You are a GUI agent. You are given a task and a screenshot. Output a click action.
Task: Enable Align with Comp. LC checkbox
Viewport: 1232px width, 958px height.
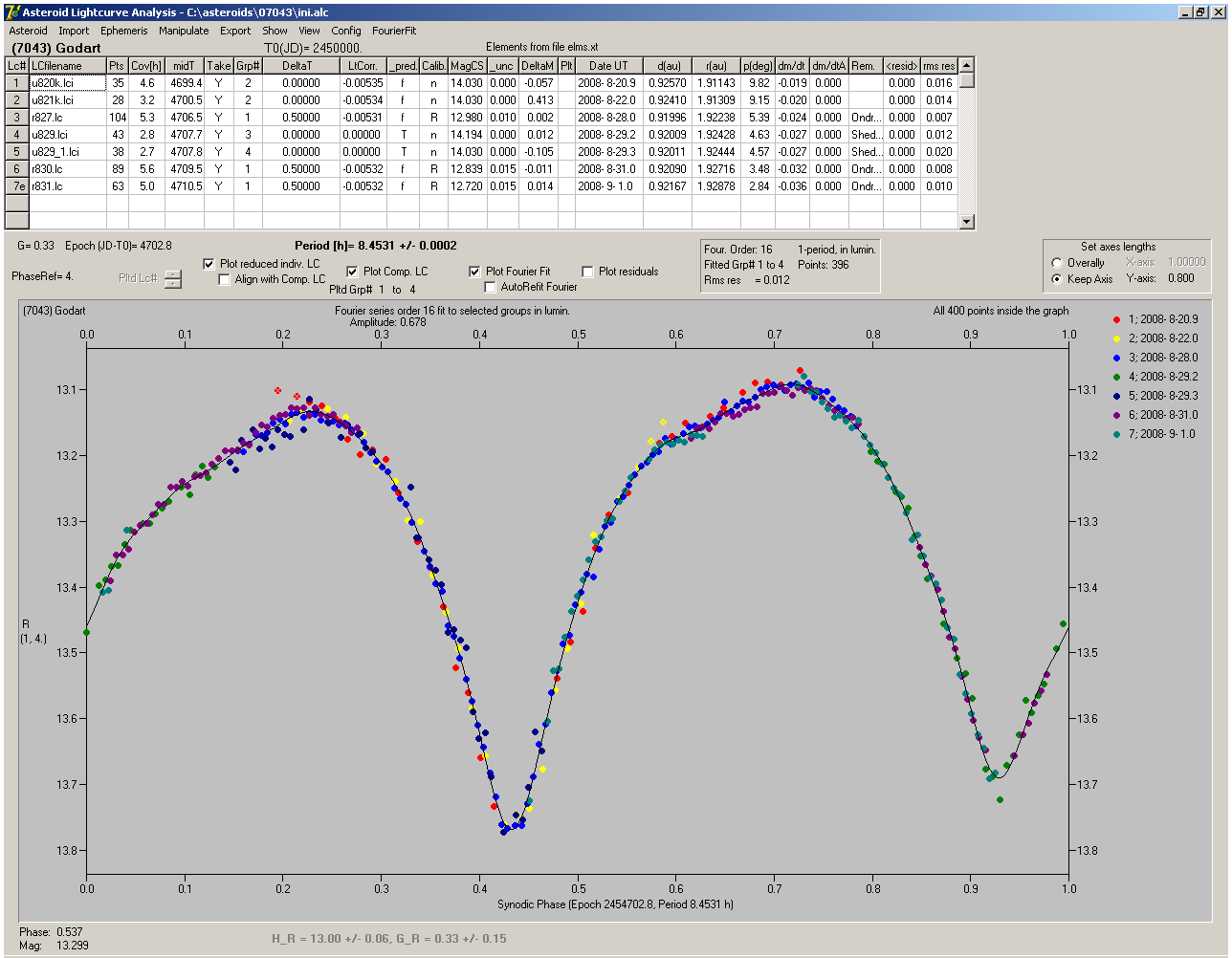pyautogui.click(x=225, y=279)
